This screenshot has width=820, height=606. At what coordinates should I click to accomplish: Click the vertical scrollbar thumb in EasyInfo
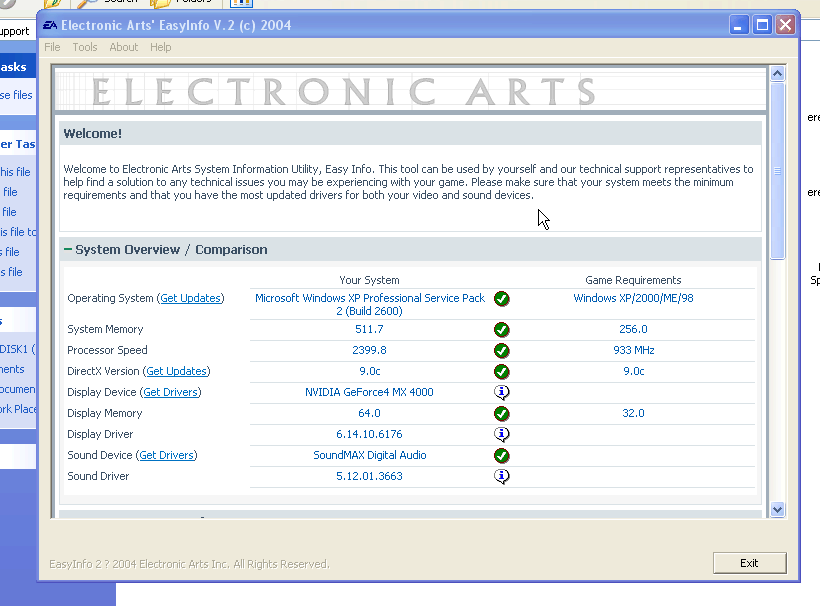(x=778, y=170)
